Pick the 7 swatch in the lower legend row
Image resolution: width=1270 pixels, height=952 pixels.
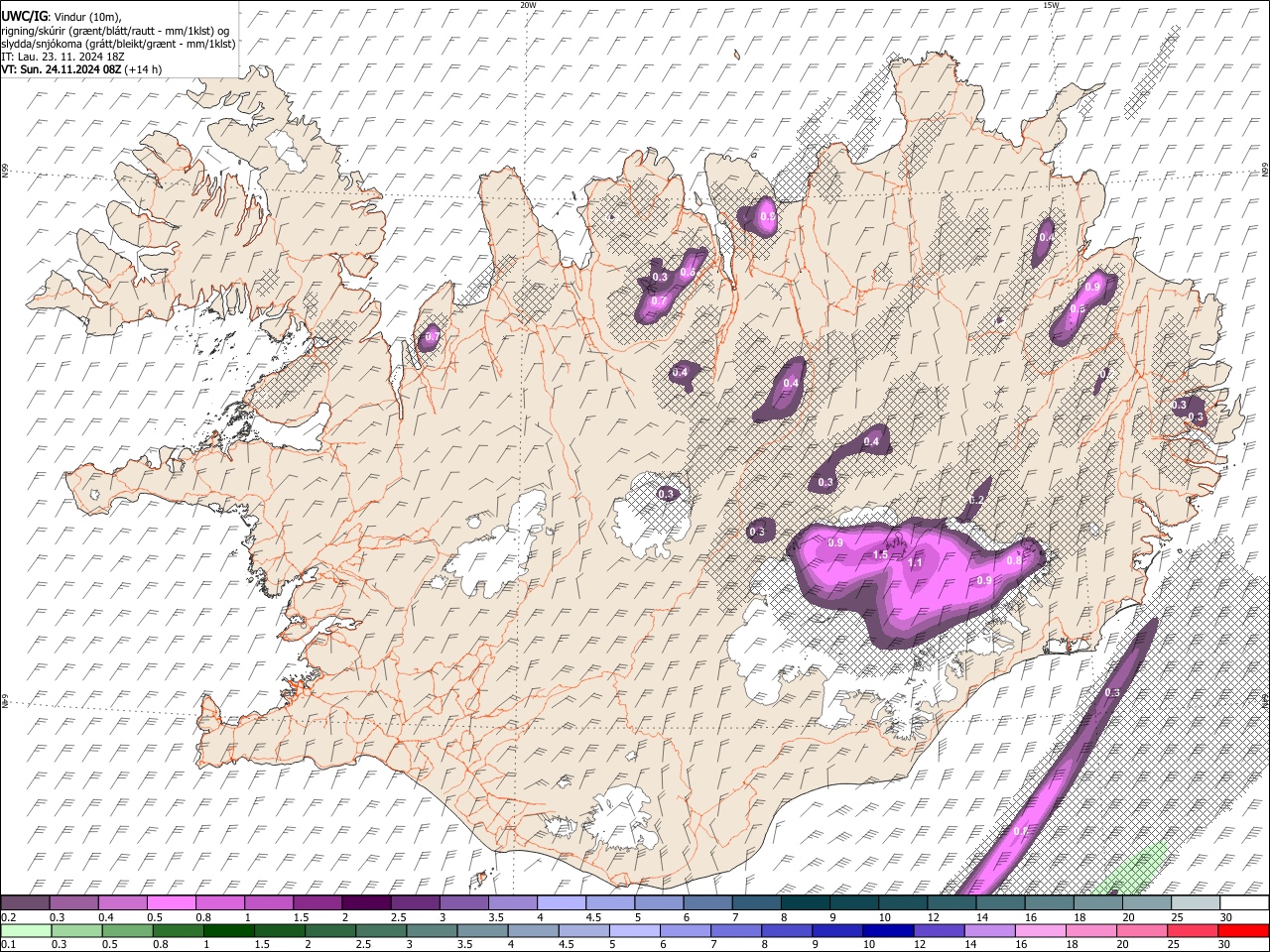point(736,930)
